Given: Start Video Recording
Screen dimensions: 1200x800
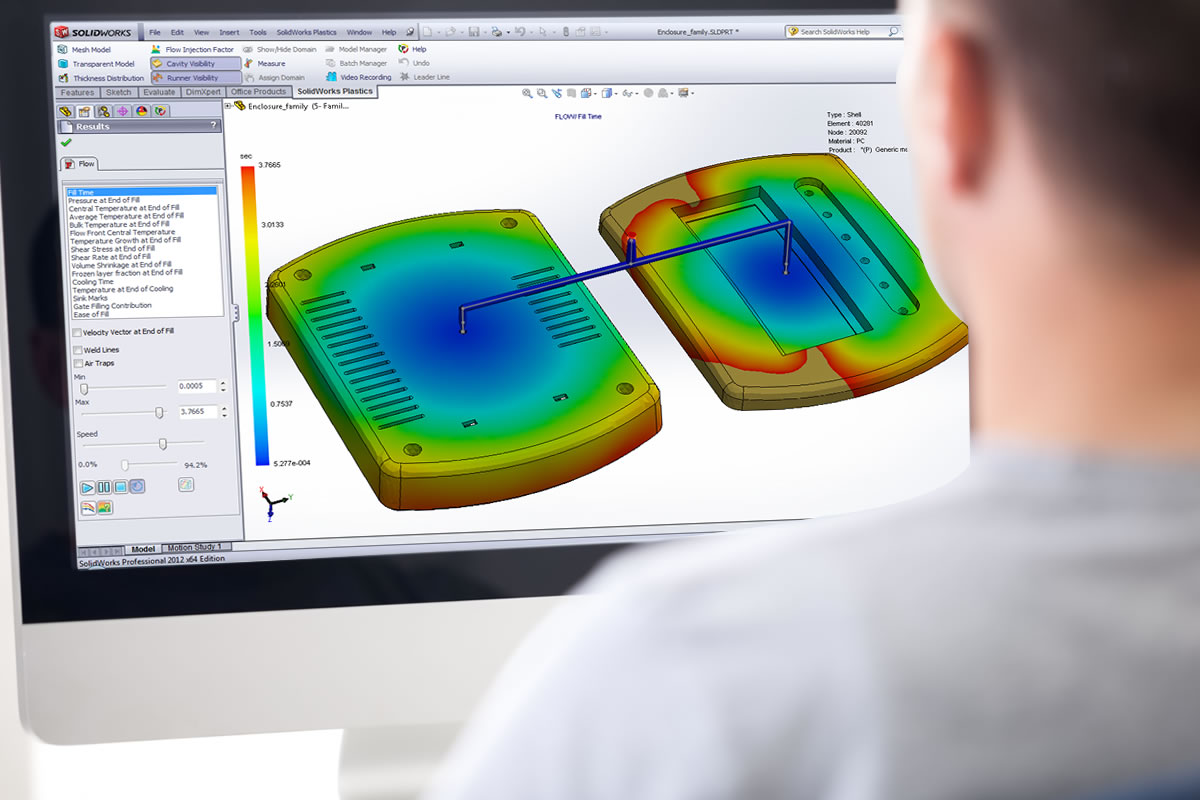Looking at the screenshot, I should click(358, 77).
